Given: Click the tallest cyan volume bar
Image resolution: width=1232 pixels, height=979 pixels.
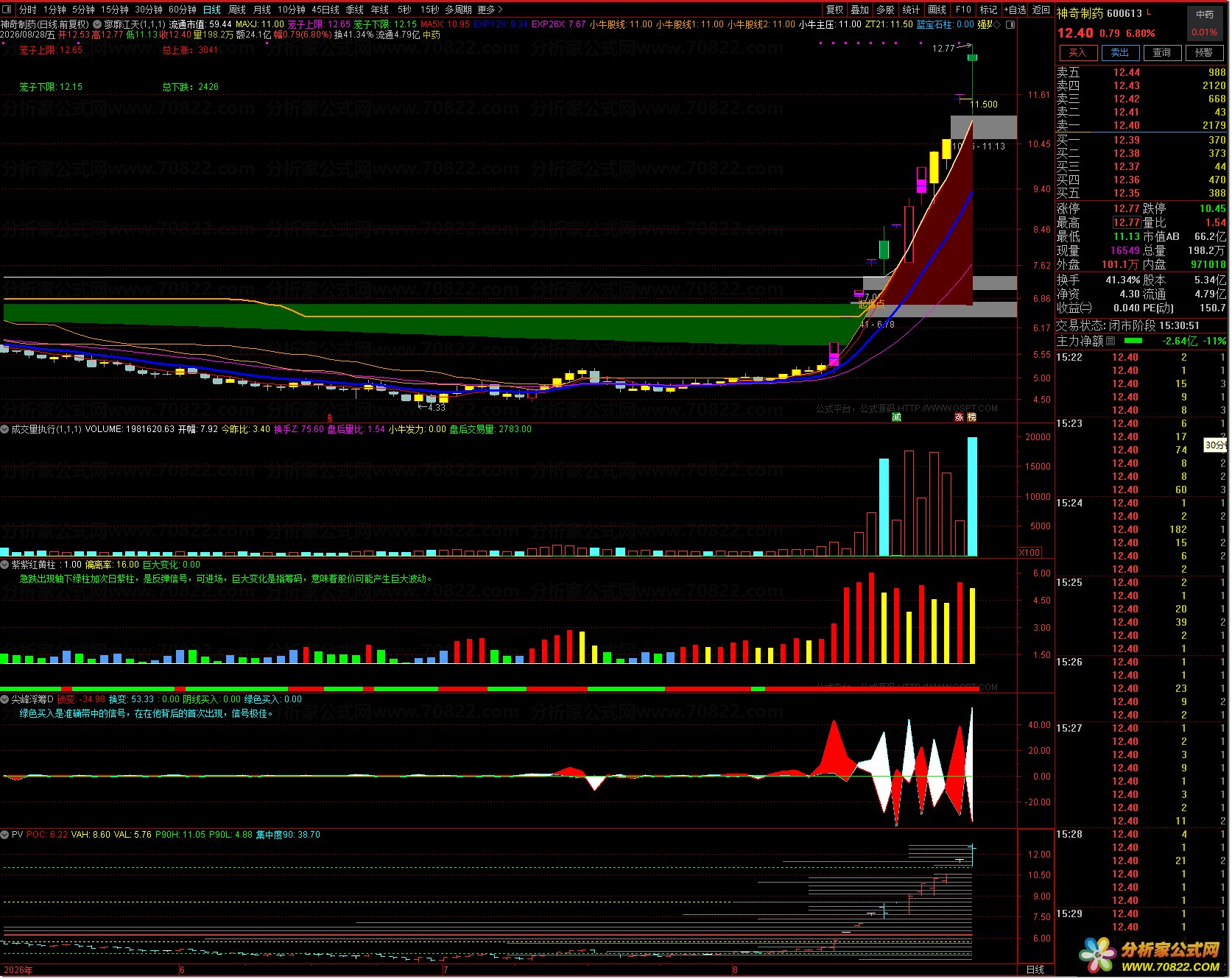Looking at the screenshot, I should tap(972, 497).
